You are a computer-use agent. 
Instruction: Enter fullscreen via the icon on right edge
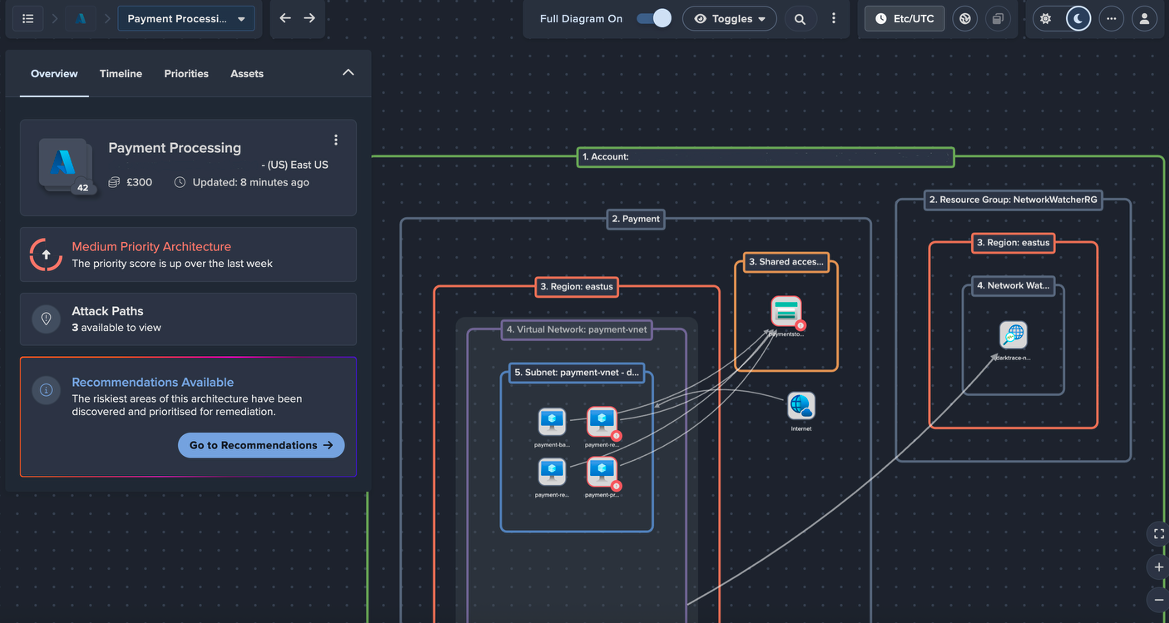[1157, 534]
